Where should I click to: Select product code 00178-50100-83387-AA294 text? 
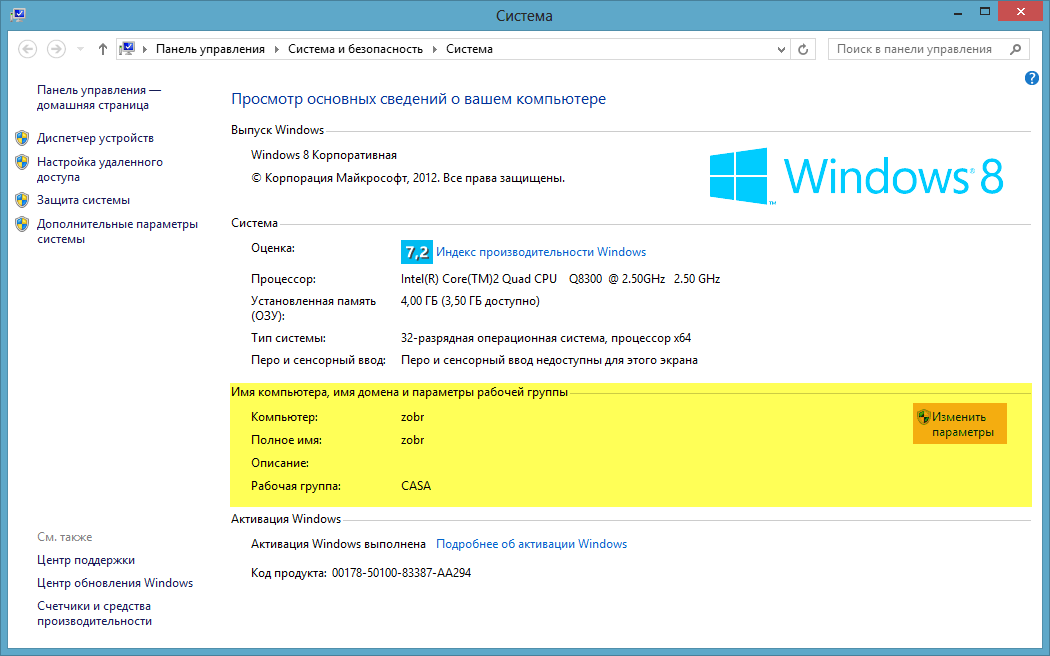click(402, 573)
